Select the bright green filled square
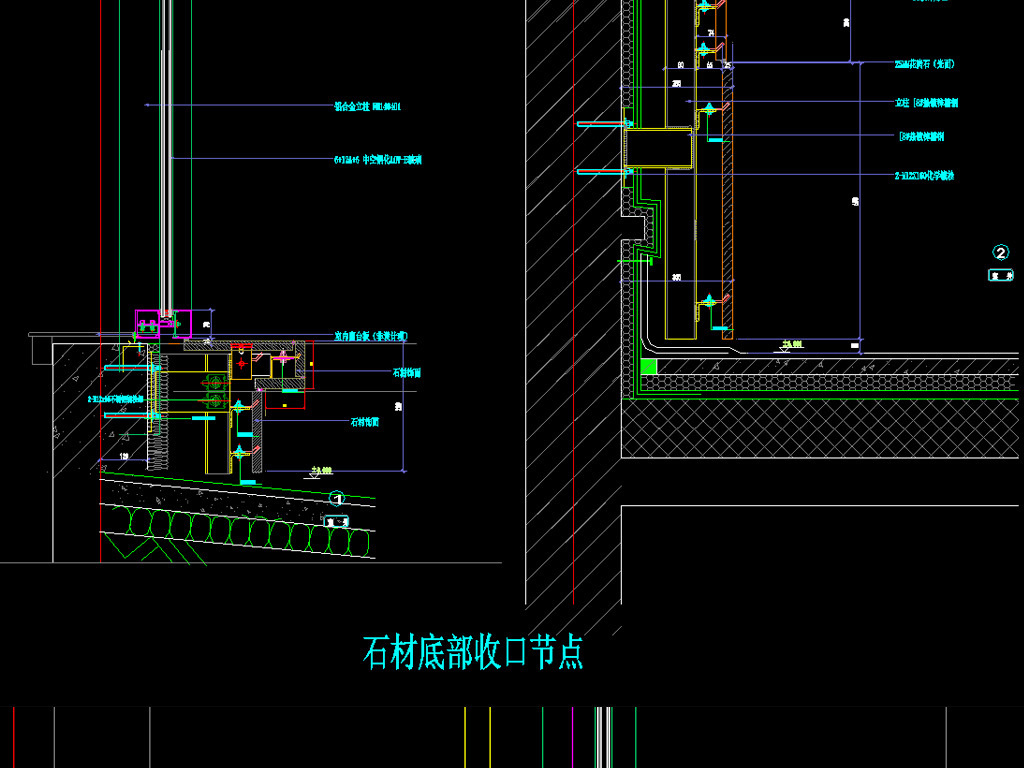The width and height of the screenshot is (1024, 768). click(x=649, y=367)
